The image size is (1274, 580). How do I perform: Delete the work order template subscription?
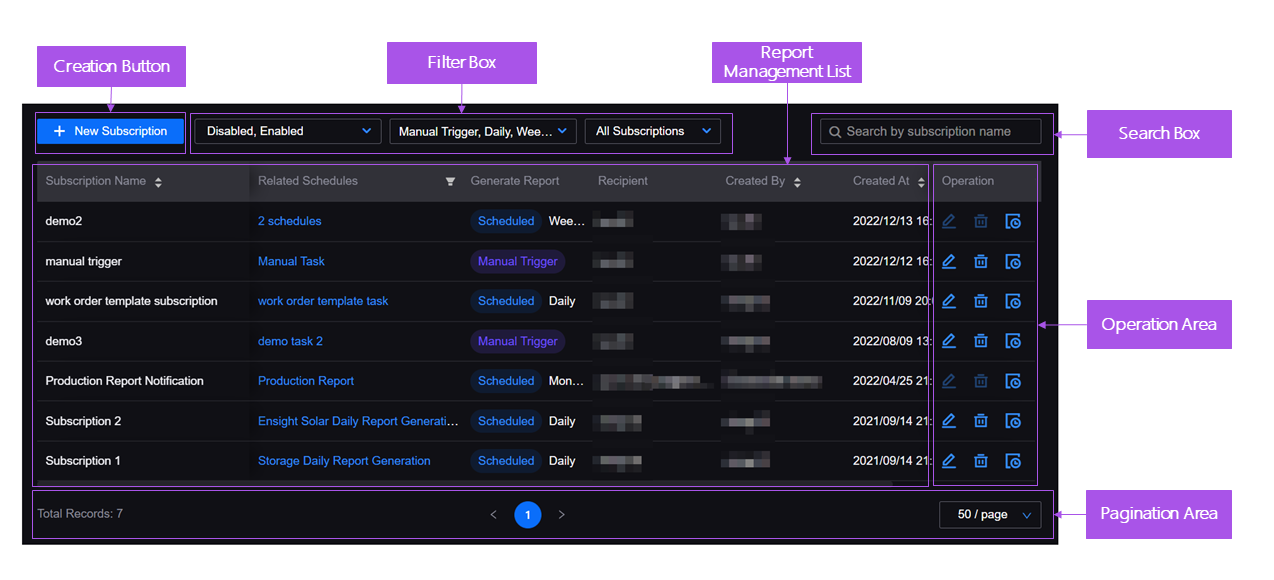(981, 301)
